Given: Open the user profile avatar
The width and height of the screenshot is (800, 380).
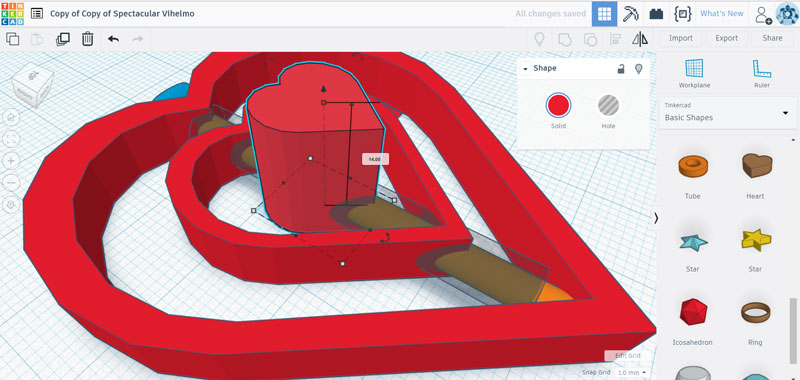Looking at the screenshot, I should click(787, 14).
